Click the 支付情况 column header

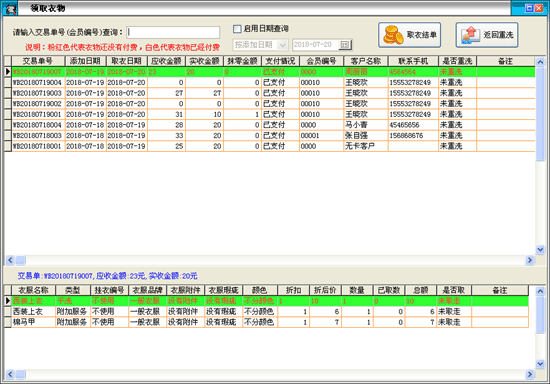point(280,61)
